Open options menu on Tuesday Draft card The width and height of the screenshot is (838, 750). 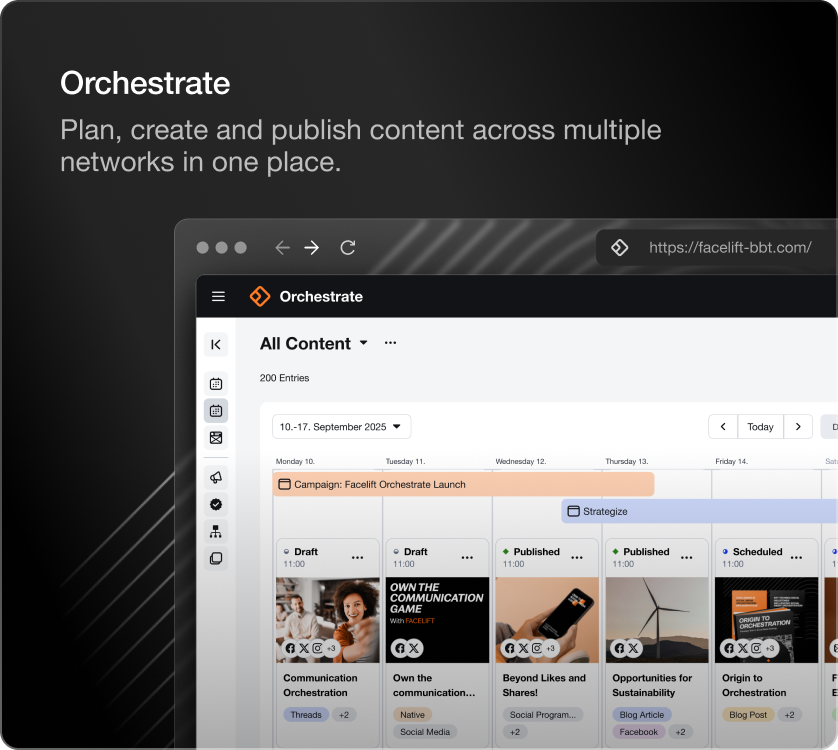tap(467, 558)
